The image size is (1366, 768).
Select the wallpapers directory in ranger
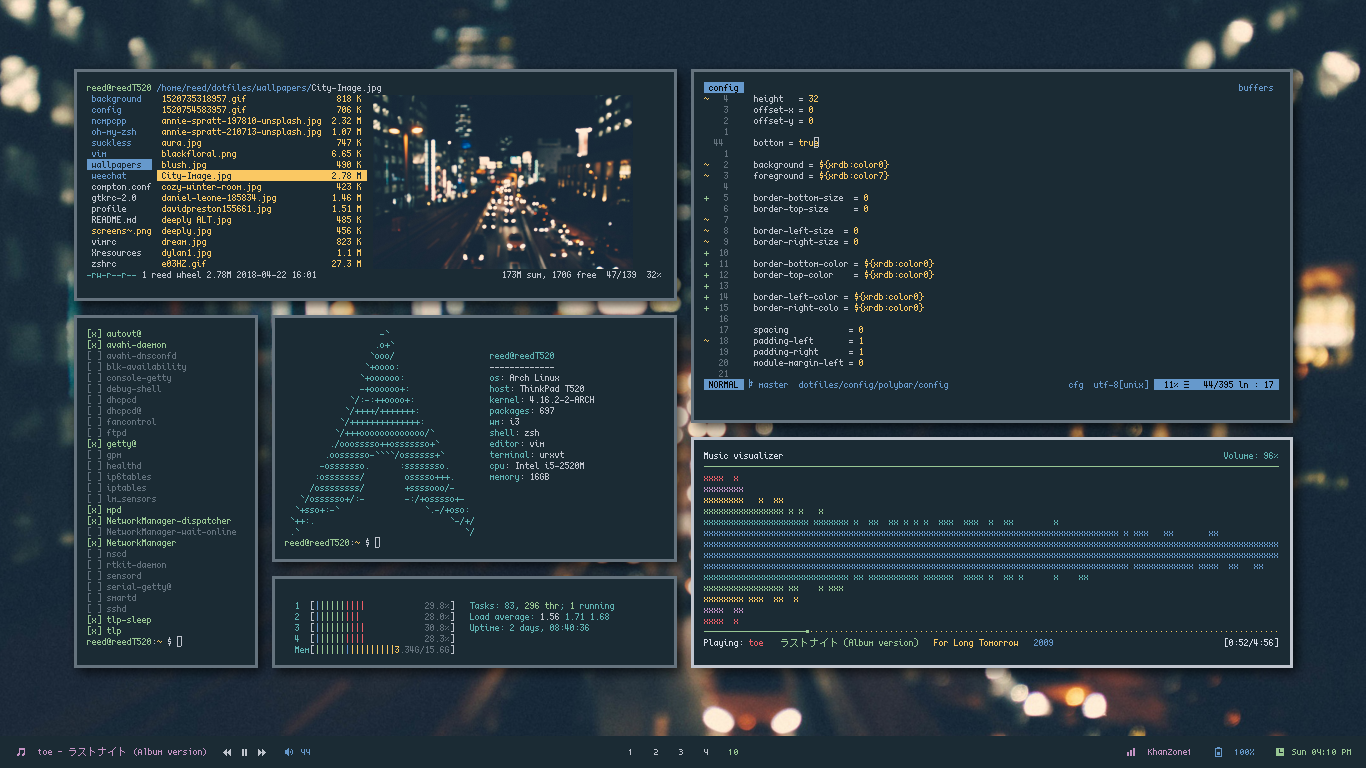click(116, 165)
